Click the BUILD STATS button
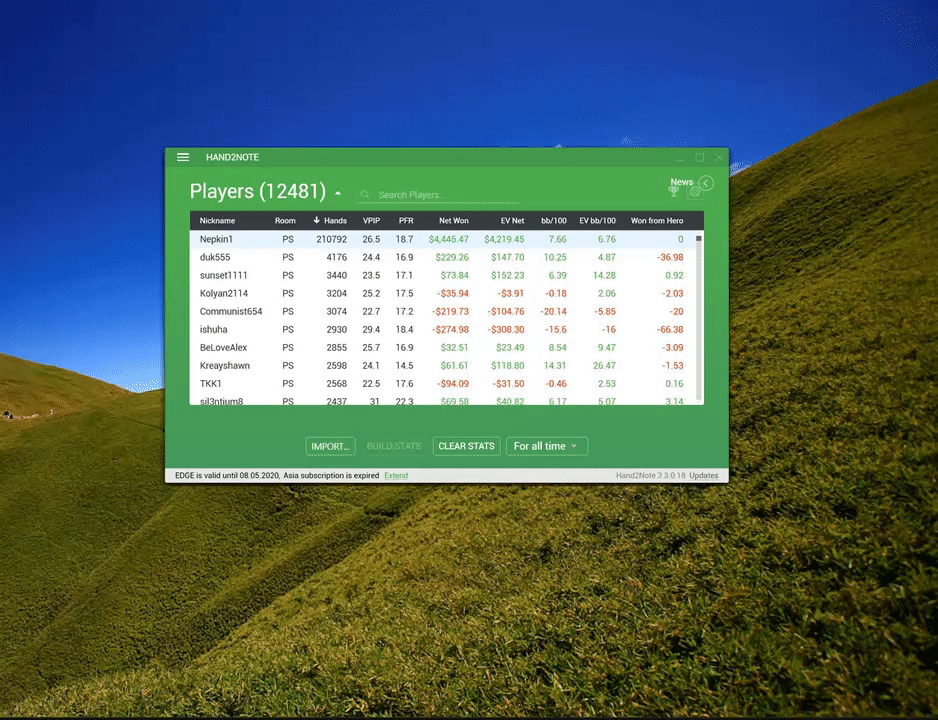 394,446
